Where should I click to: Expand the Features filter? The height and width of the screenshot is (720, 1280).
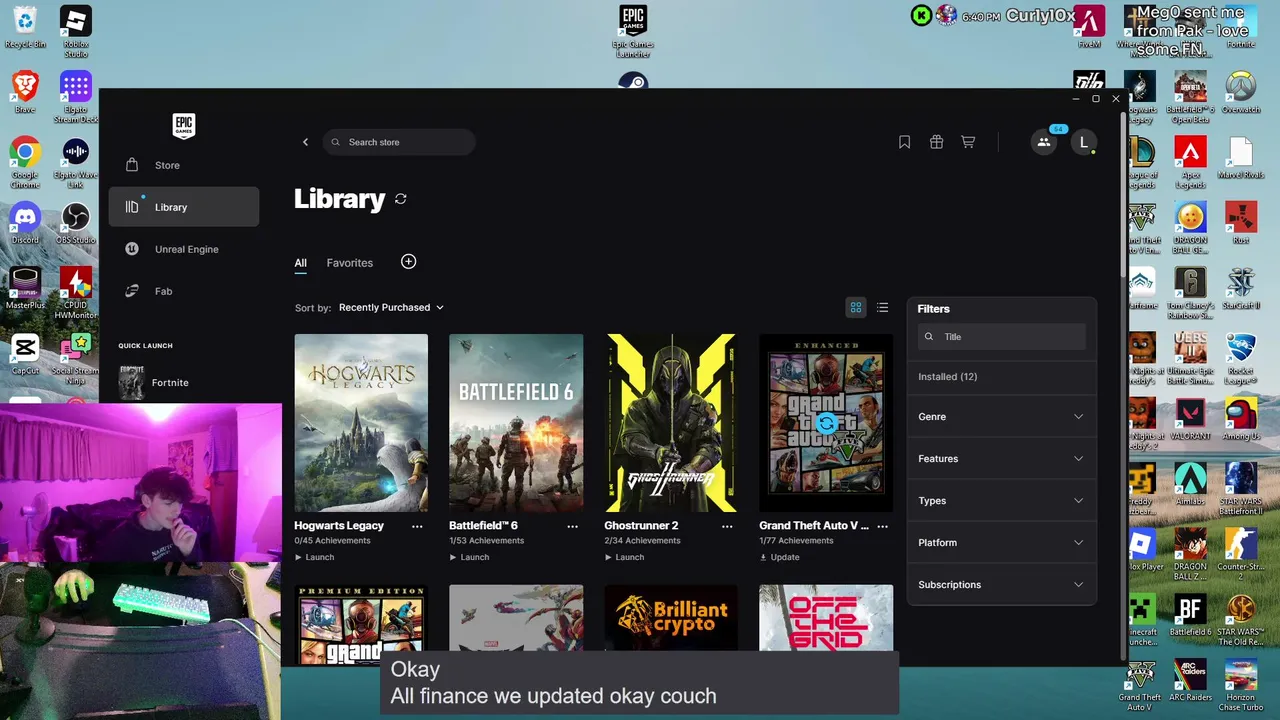(x=1001, y=459)
